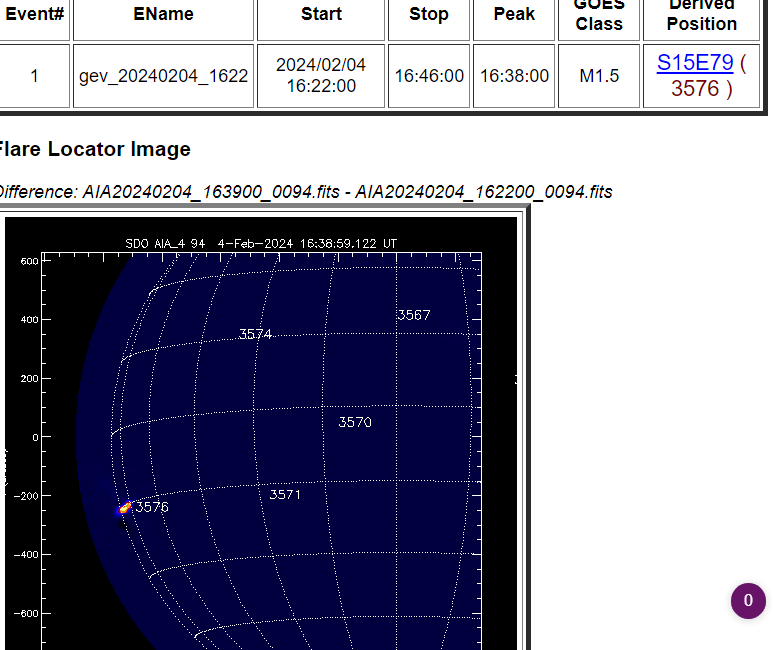Click the 3574 region label on the image
This screenshot has width=775, height=650.
click(x=255, y=334)
